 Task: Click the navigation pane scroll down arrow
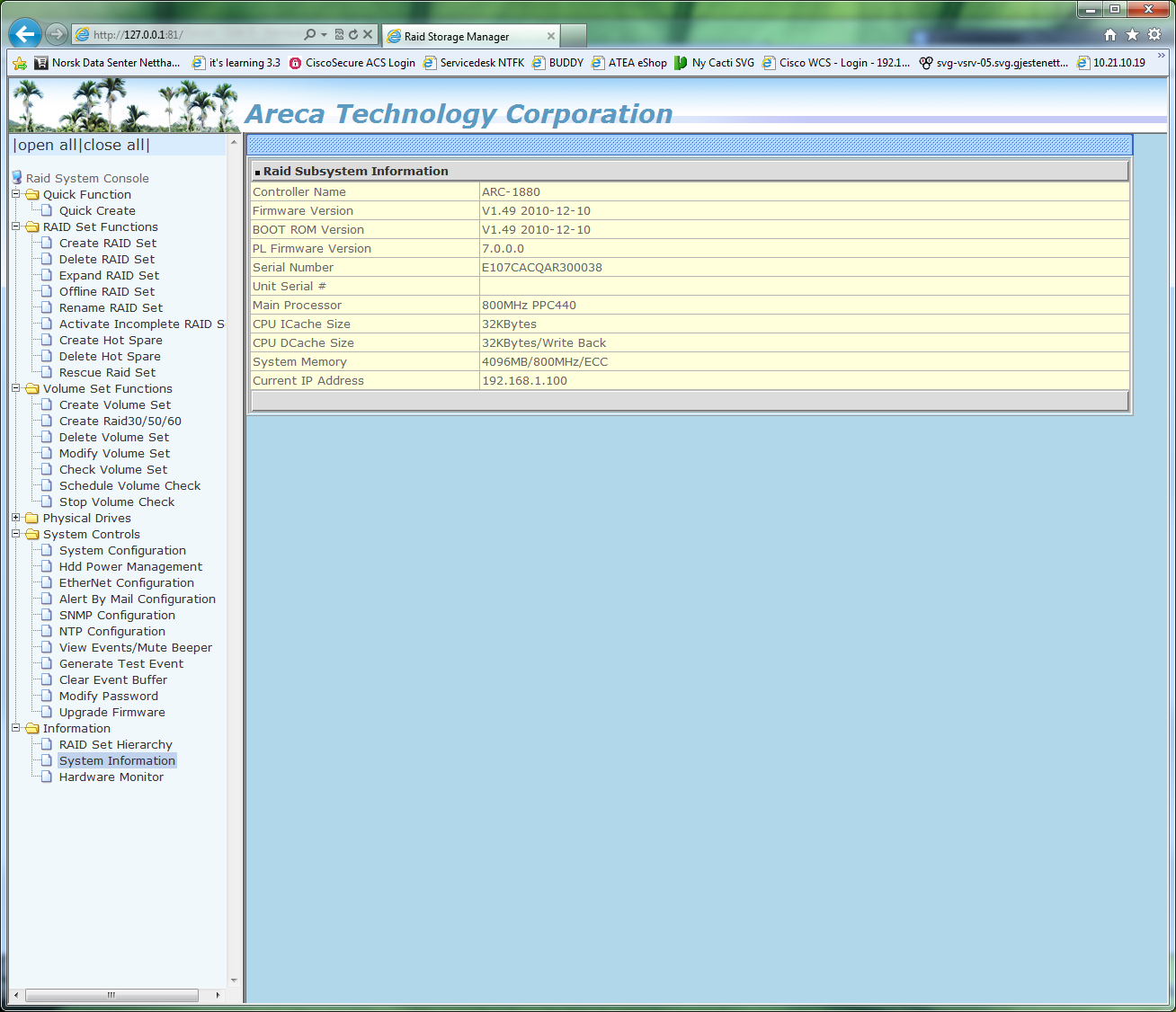(234, 981)
